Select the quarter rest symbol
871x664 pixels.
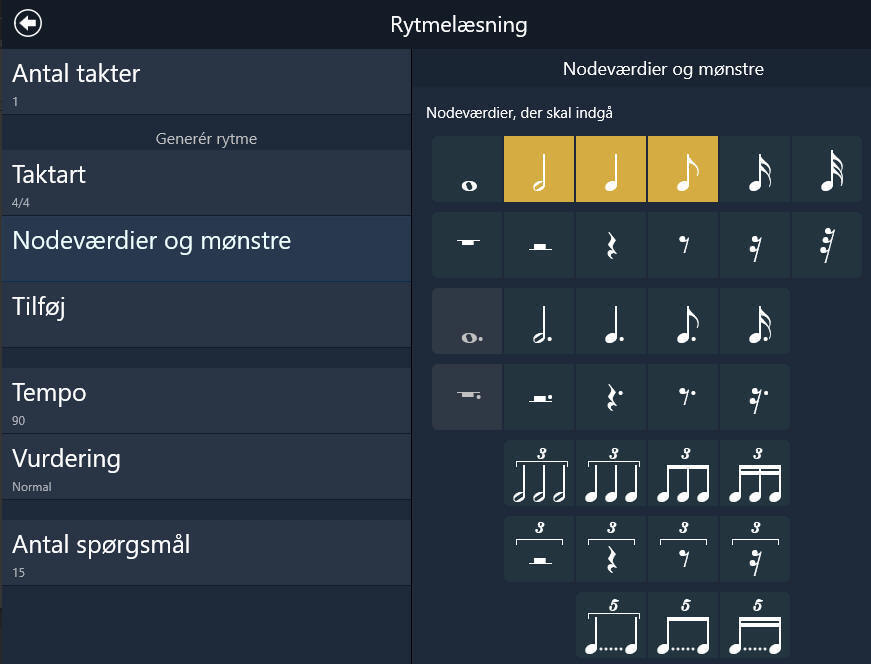click(611, 245)
